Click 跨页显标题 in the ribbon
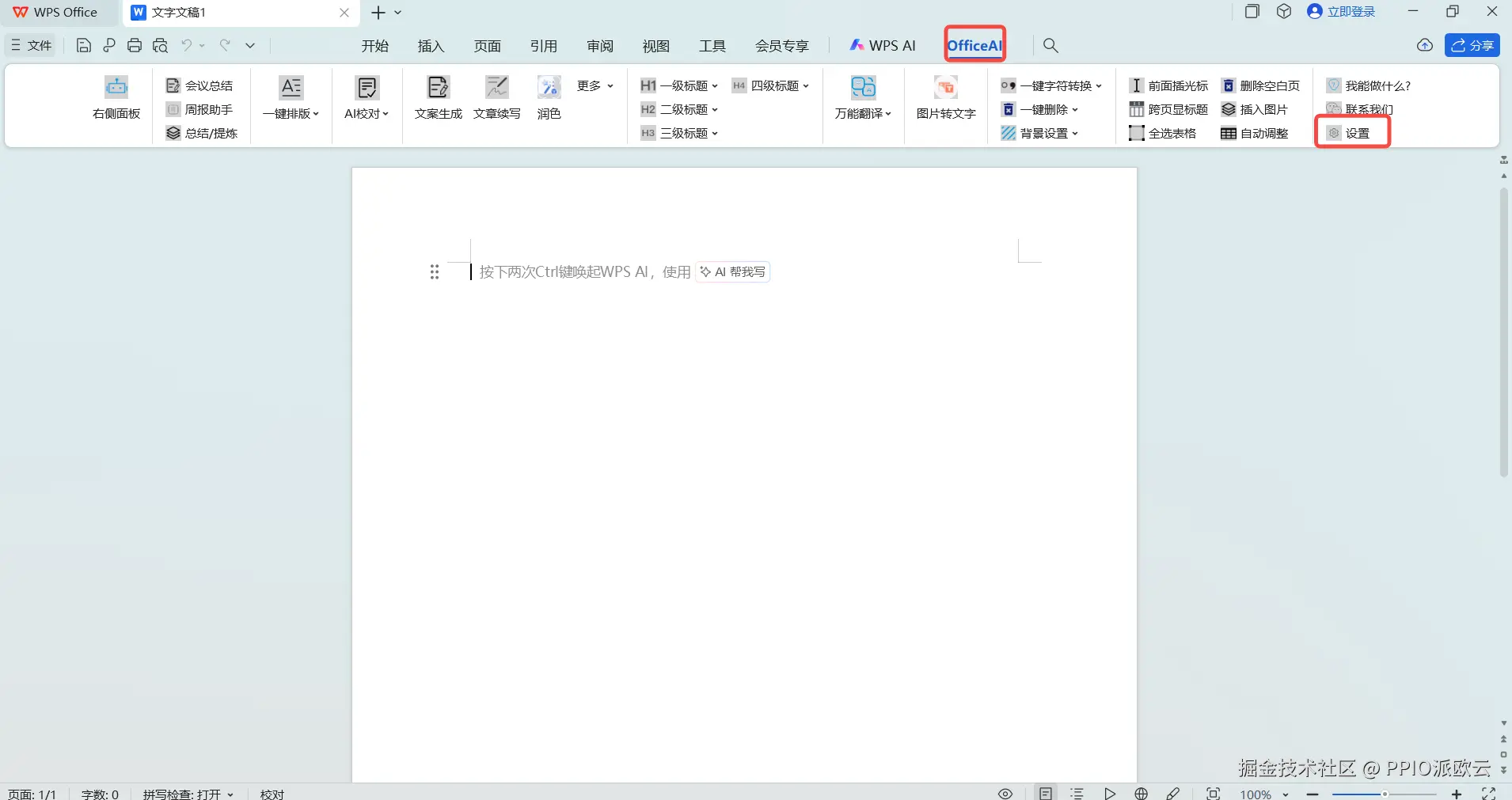This screenshot has height=800, width=1512. [1168, 109]
